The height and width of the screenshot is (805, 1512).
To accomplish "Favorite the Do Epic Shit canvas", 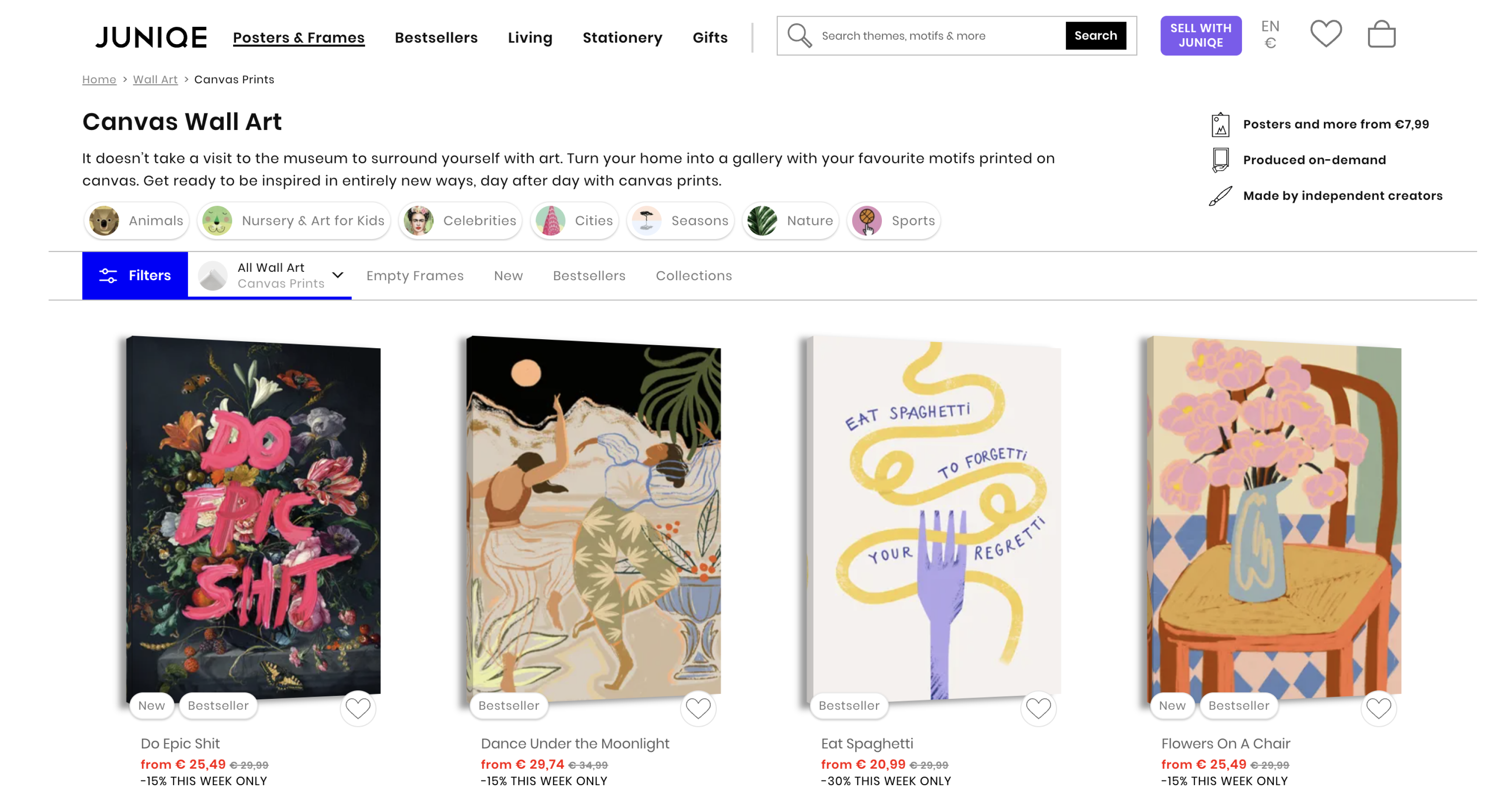I will coord(358,708).
